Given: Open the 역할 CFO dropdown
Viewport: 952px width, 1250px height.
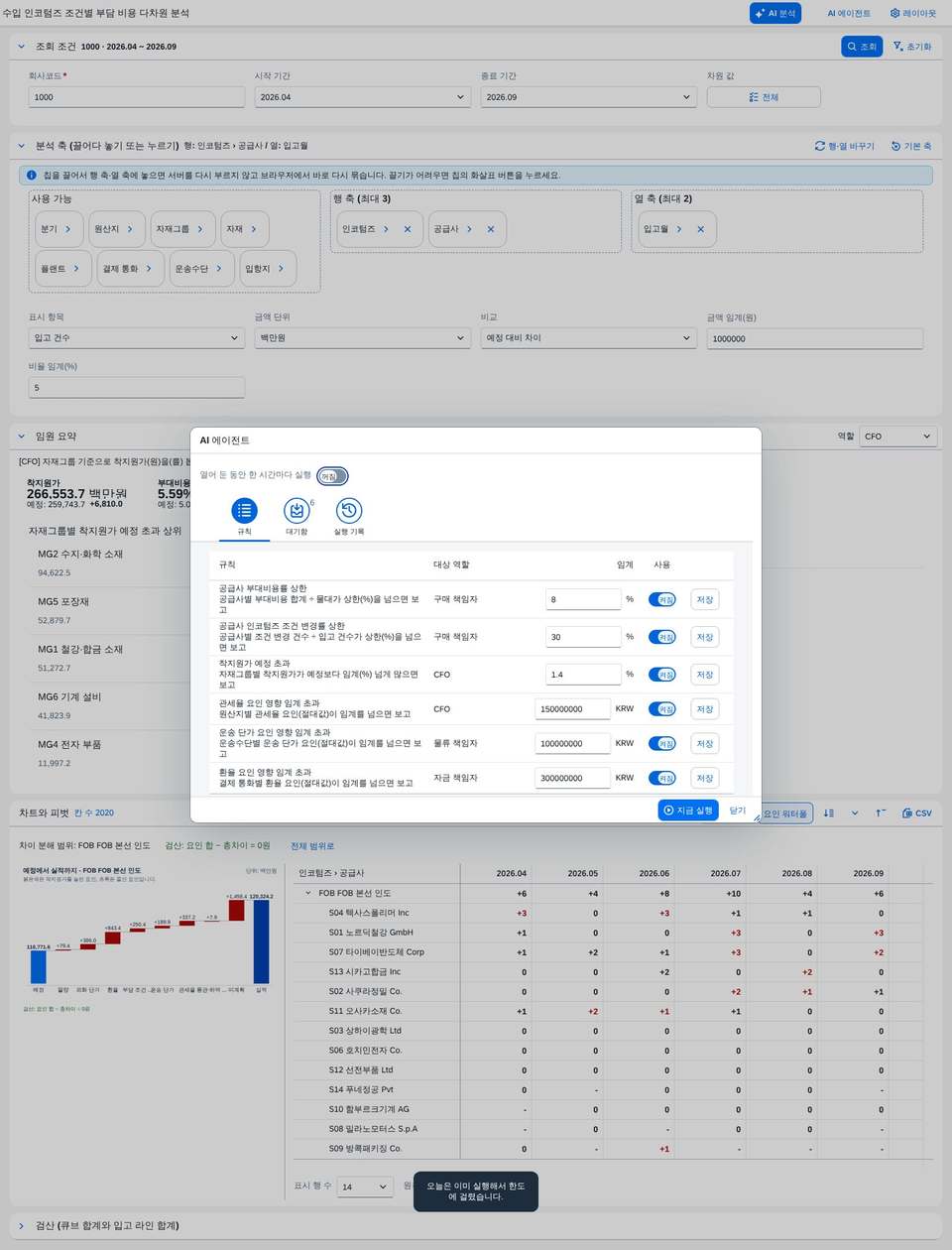Looking at the screenshot, I should (x=897, y=437).
